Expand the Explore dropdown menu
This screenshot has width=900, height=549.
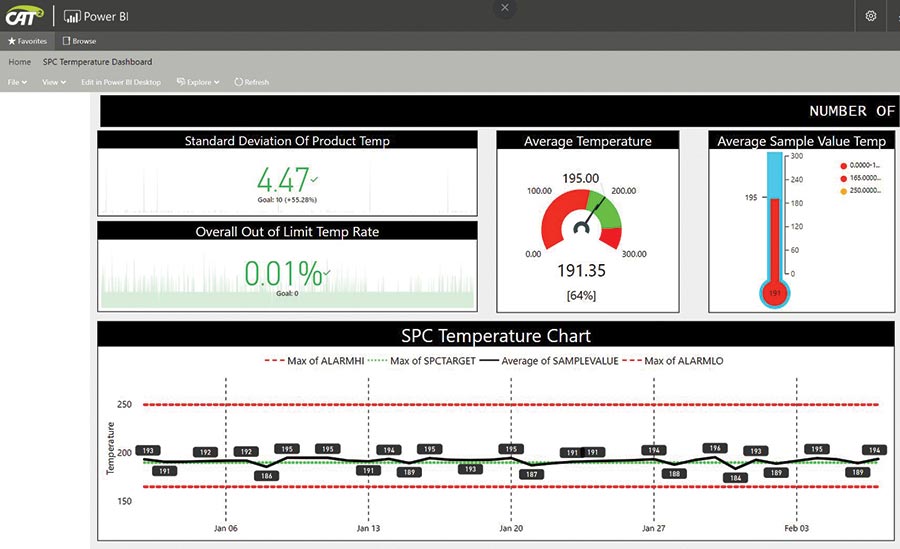pyautogui.click(x=198, y=82)
